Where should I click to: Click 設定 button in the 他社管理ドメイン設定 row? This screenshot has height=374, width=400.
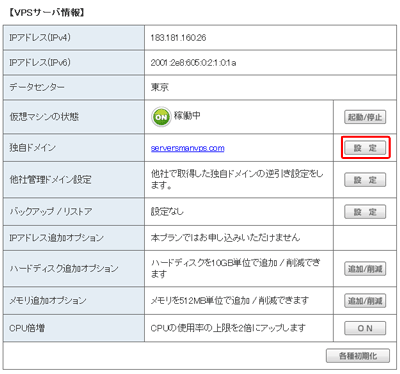pos(365,180)
